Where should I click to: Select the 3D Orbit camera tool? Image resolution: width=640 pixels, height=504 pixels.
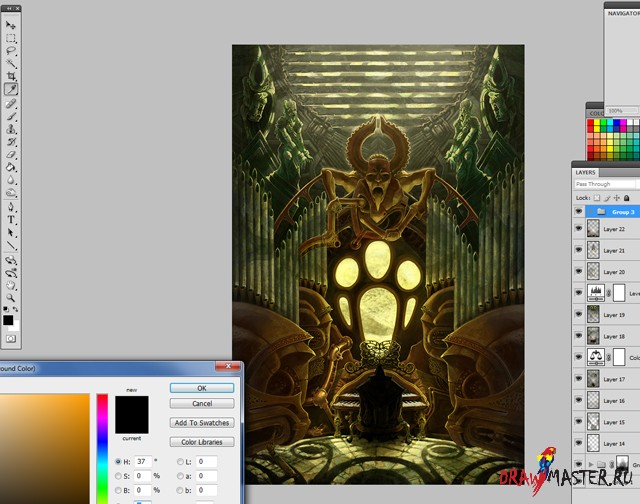point(11,273)
